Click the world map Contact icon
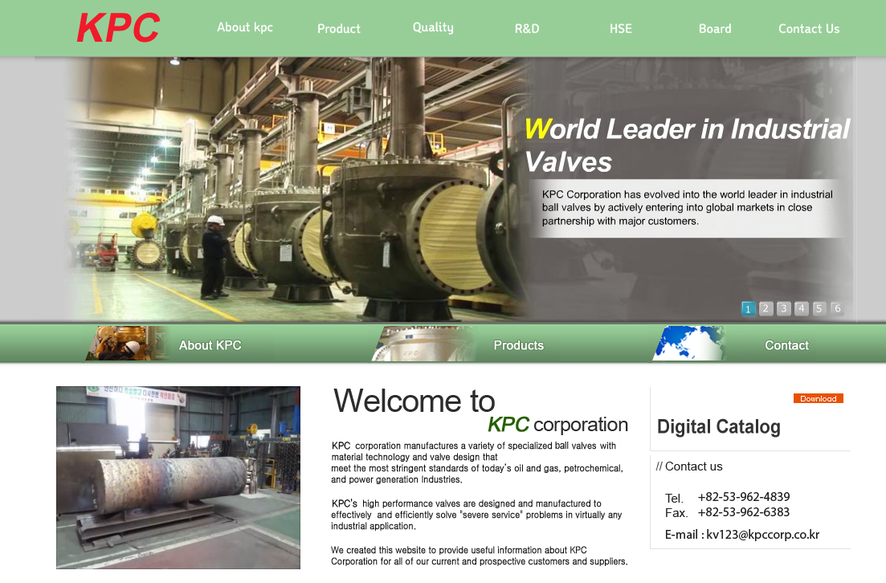 click(689, 343)
